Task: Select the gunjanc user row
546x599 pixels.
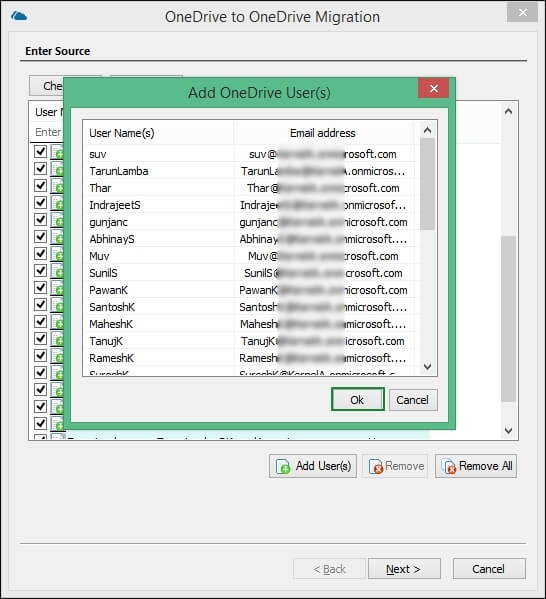Action: coord(248,222)
